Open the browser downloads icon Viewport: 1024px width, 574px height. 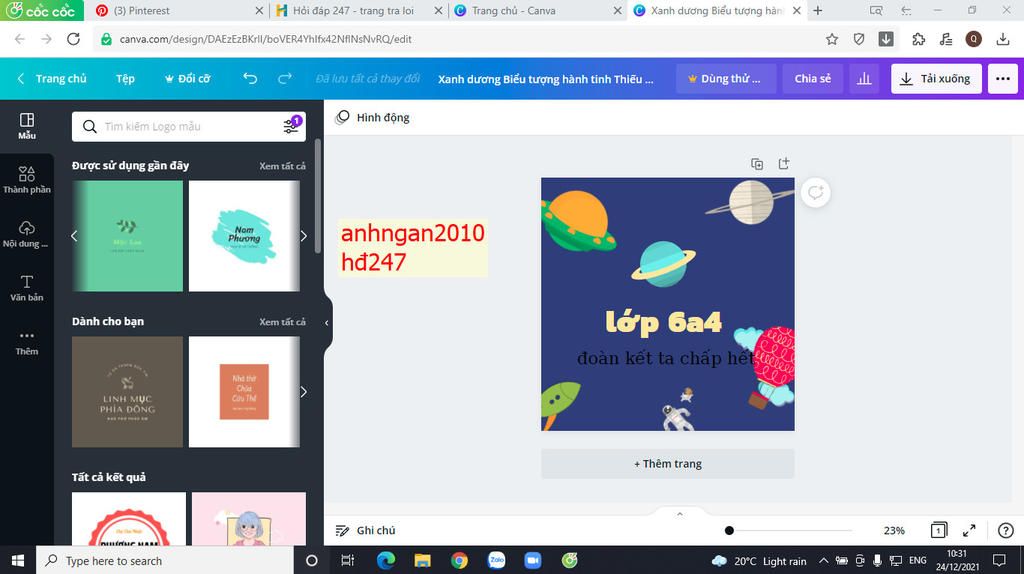click(x=1003, y=39)
